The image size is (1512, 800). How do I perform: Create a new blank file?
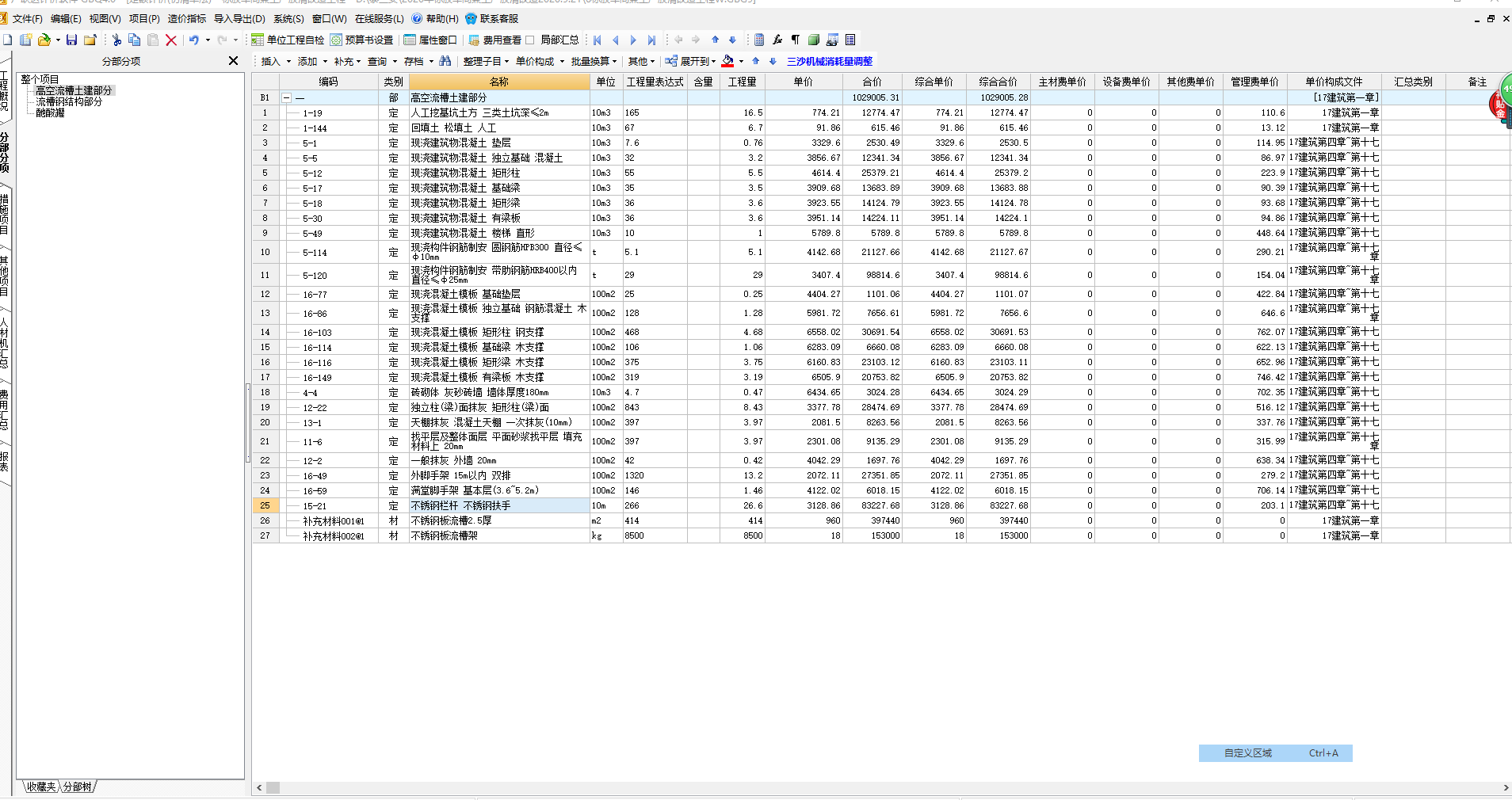tap(7, 40)
